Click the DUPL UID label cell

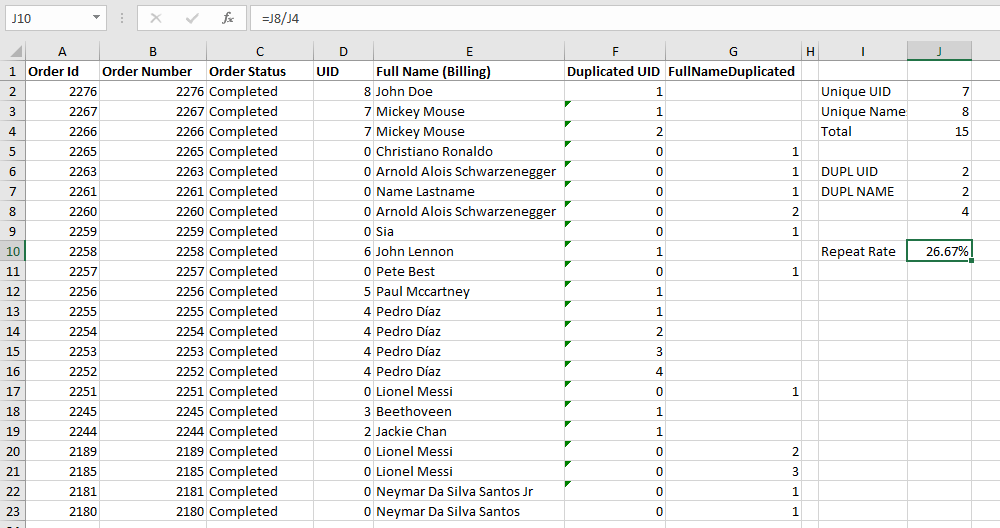tap(863, 172)
